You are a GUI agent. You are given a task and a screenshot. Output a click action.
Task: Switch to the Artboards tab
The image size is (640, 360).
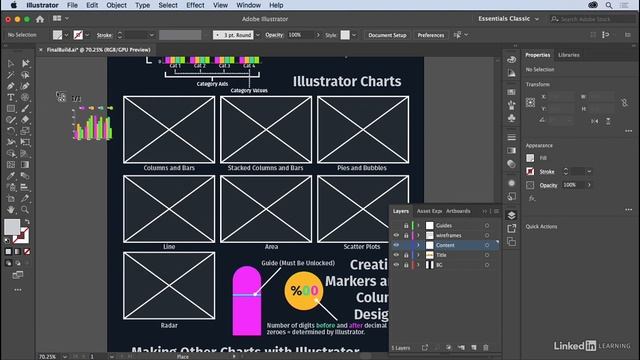click(458, 211)
